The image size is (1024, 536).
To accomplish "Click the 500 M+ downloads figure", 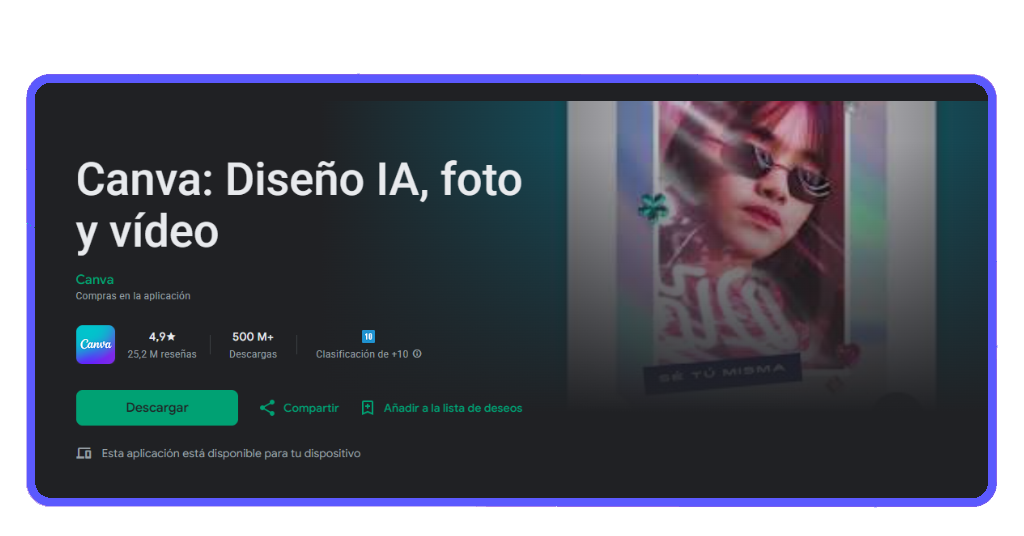I will click(253, 337).
